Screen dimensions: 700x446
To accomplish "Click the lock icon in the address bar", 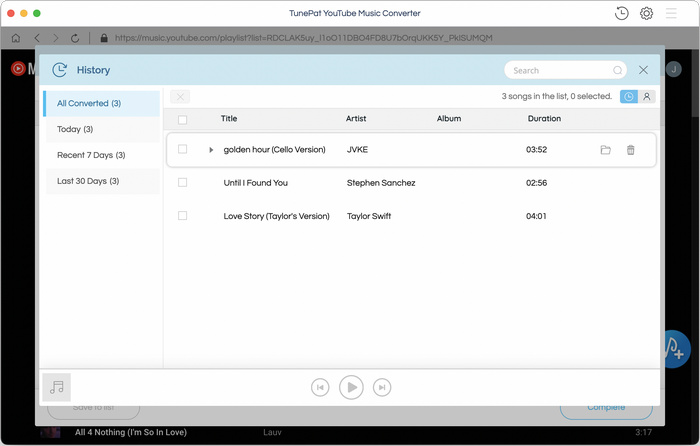I will click(104, 38).
